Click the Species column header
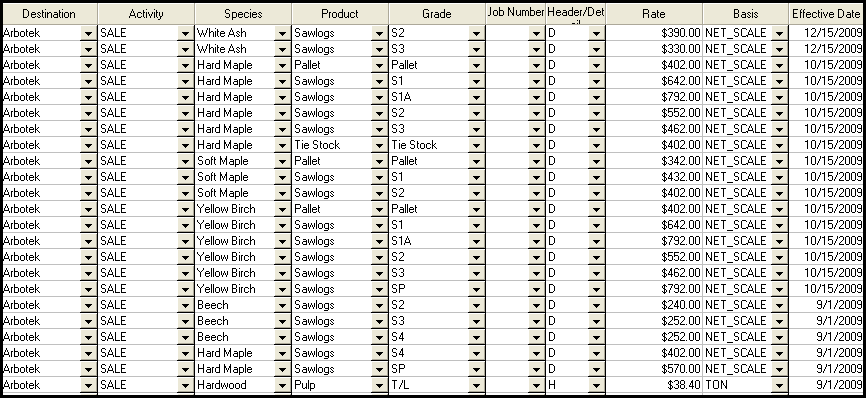 click(243, 14)
